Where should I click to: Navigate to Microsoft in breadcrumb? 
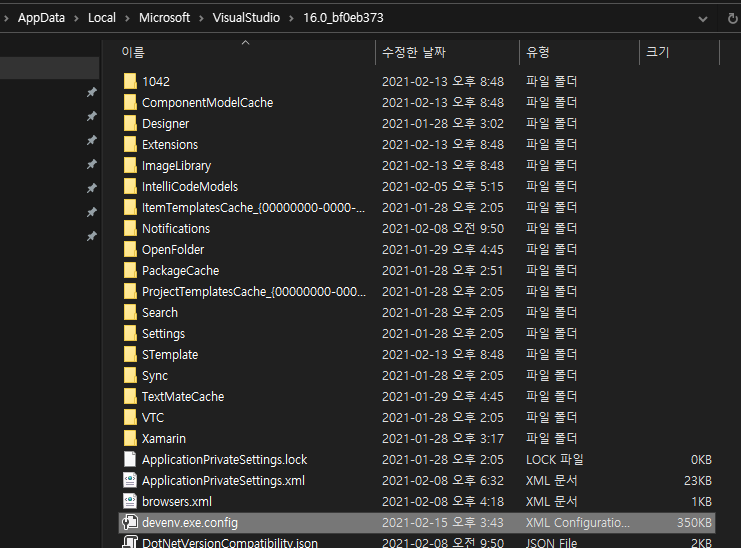[x=164, y=18]
